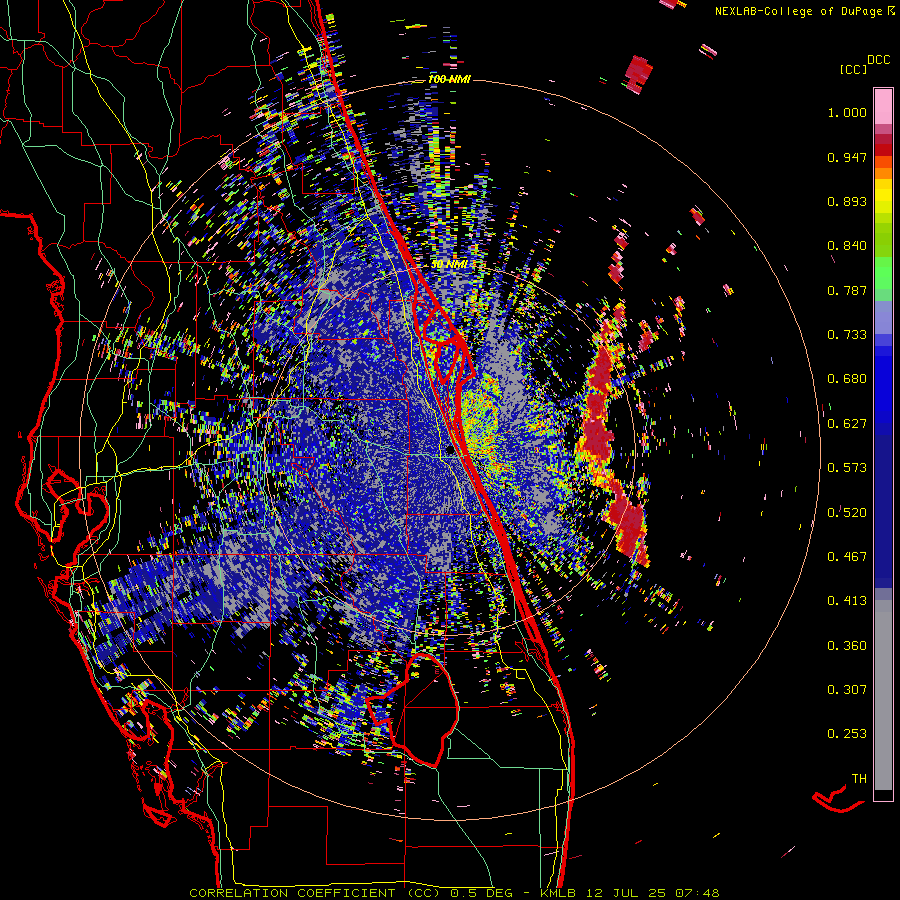The height and width of the screenshot is (900, 900).
Task: Click the 0.253 legend value
Action: click(x=847, y=734)
